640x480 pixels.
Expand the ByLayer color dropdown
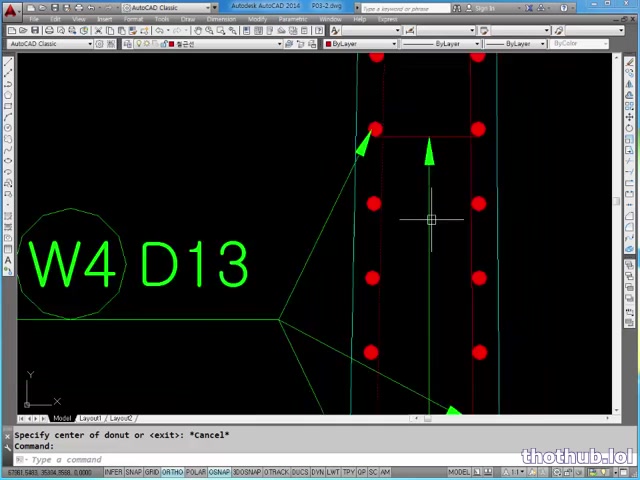362,44
